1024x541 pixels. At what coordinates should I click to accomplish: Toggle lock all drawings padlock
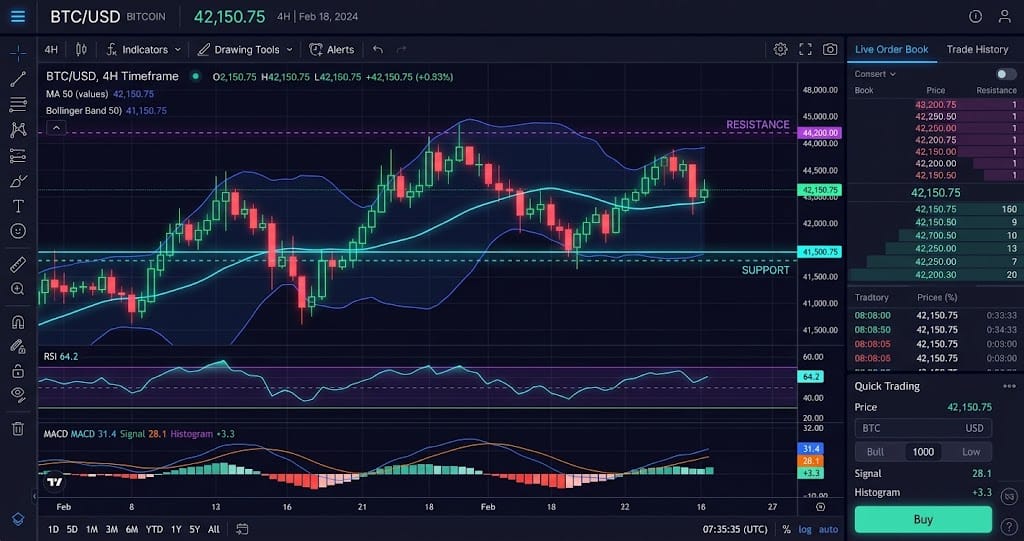[18, 370]
